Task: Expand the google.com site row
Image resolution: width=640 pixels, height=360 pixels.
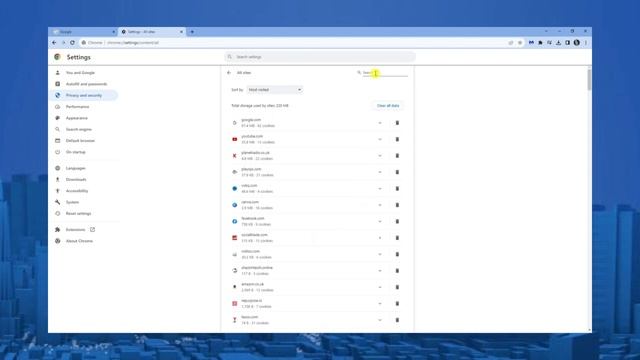Action: [380, 123]
